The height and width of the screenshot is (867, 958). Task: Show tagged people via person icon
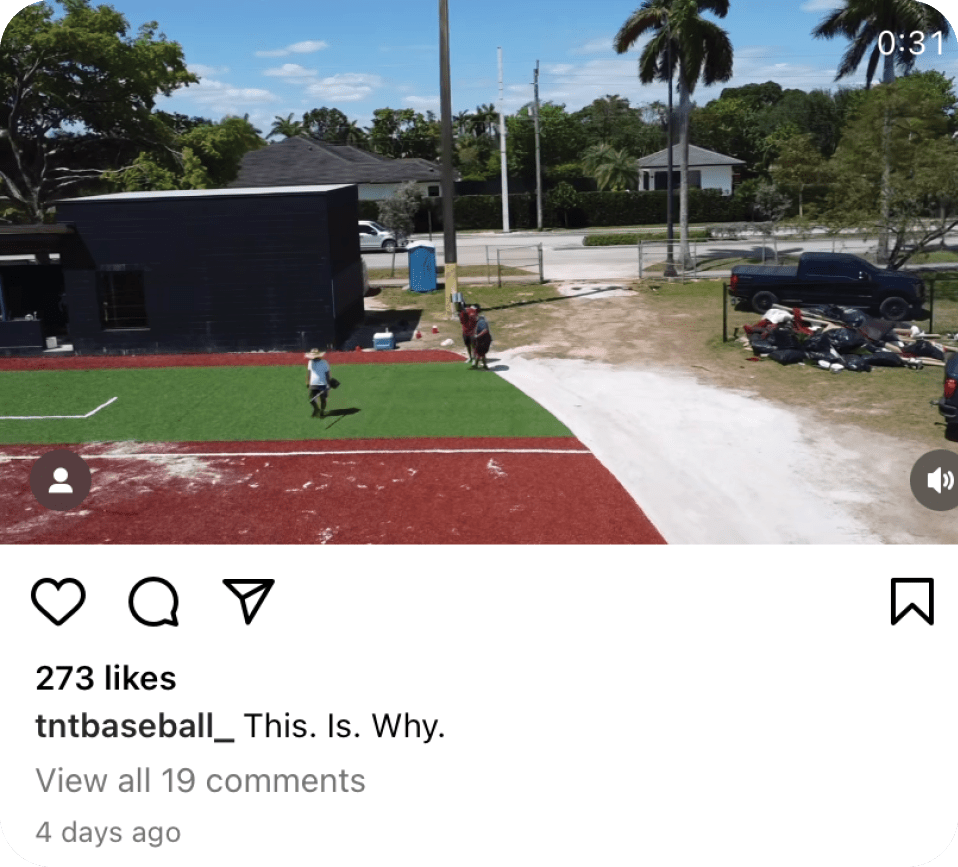tap(60, 480)
